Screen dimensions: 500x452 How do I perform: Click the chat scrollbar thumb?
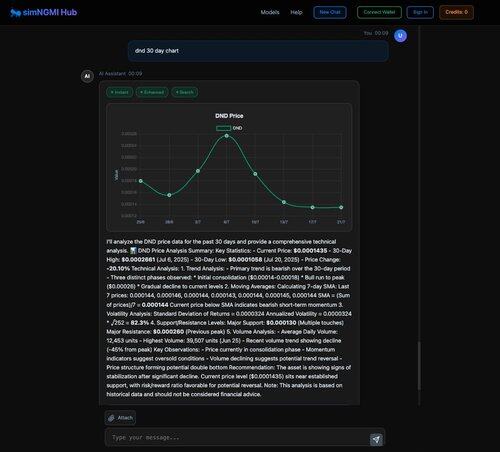[419, 365]
